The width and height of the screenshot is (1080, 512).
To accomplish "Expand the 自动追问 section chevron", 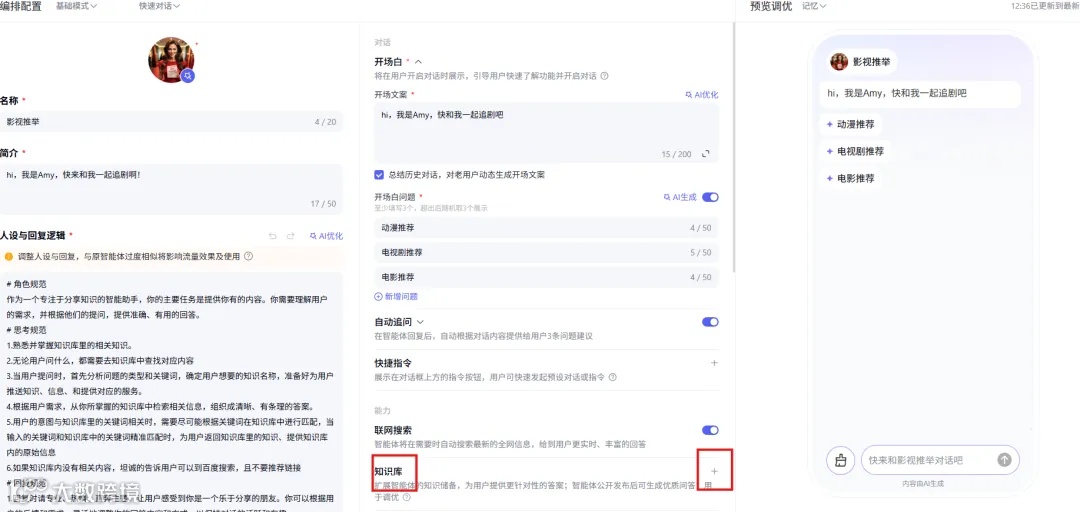I will click(x=420, y=322).
